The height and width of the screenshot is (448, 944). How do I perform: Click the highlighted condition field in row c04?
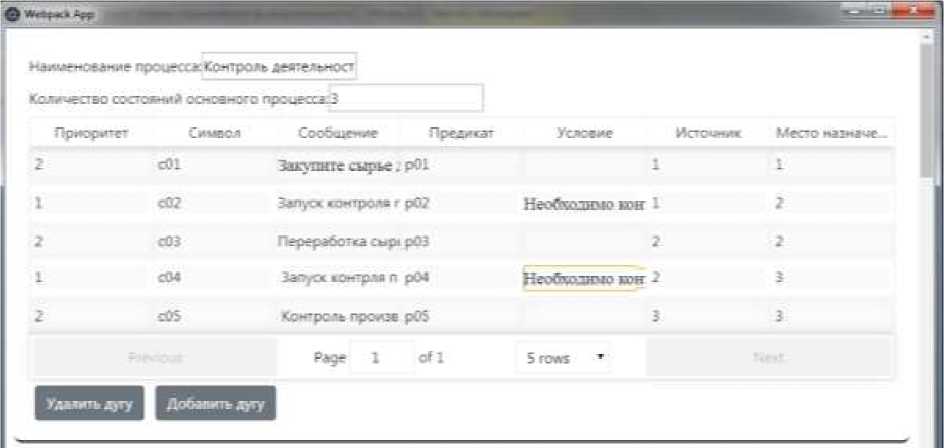(x=584, y=279)
